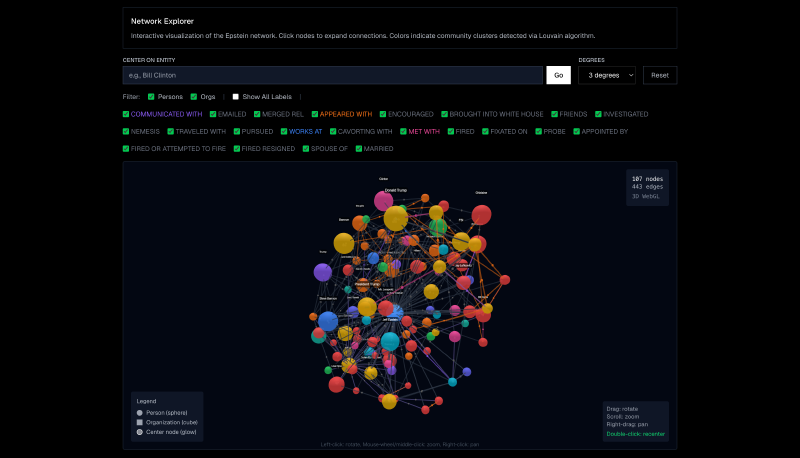Click the Organization cube icon in Legend
Image resolution: width=800 pixels, height=458 pixels.
tap(140, 421)
